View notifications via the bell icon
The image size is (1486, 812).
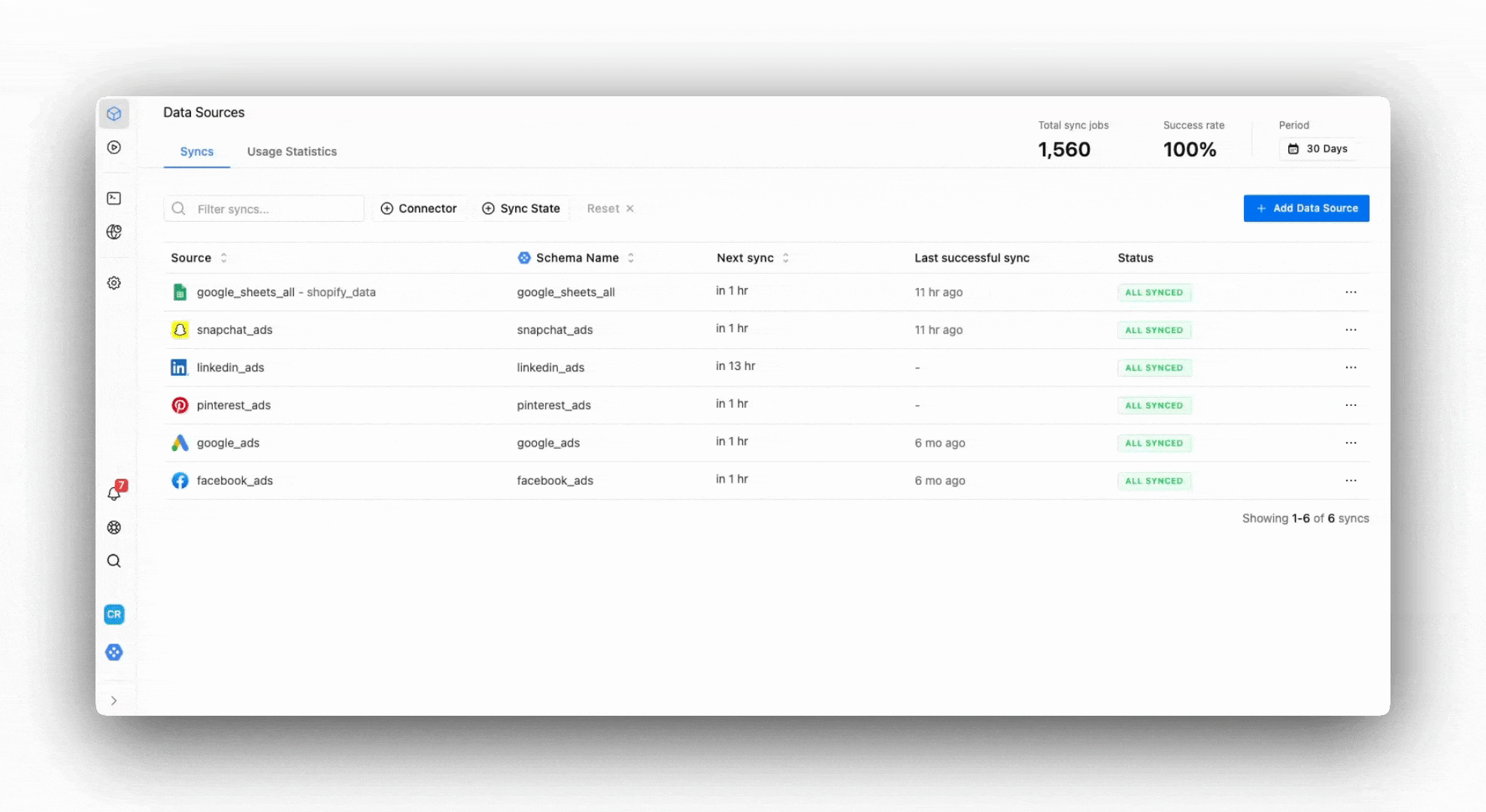(x=114, y=495)
